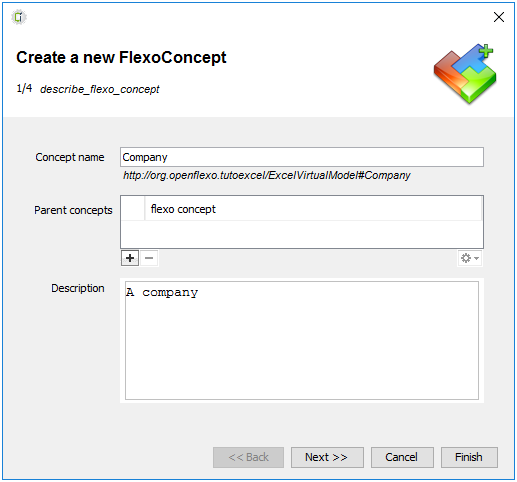Click the 'A company' description text
The height and width of the screenshot is (482, 517).
162,292
